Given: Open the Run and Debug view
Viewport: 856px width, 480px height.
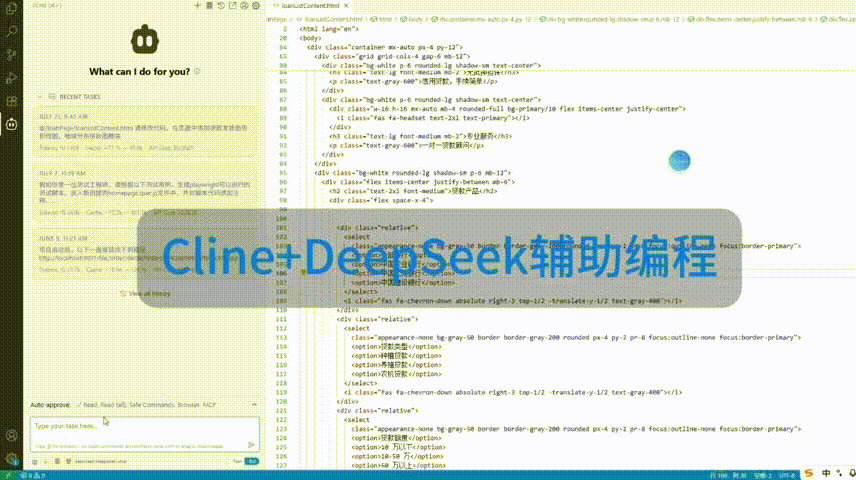Looking at the screenshot, I should click(11, 78).
